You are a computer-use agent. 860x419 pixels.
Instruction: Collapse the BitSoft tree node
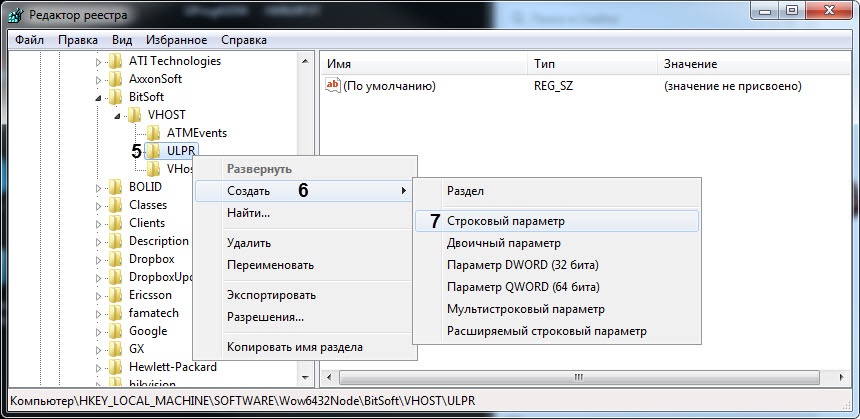tap(99, 97)
